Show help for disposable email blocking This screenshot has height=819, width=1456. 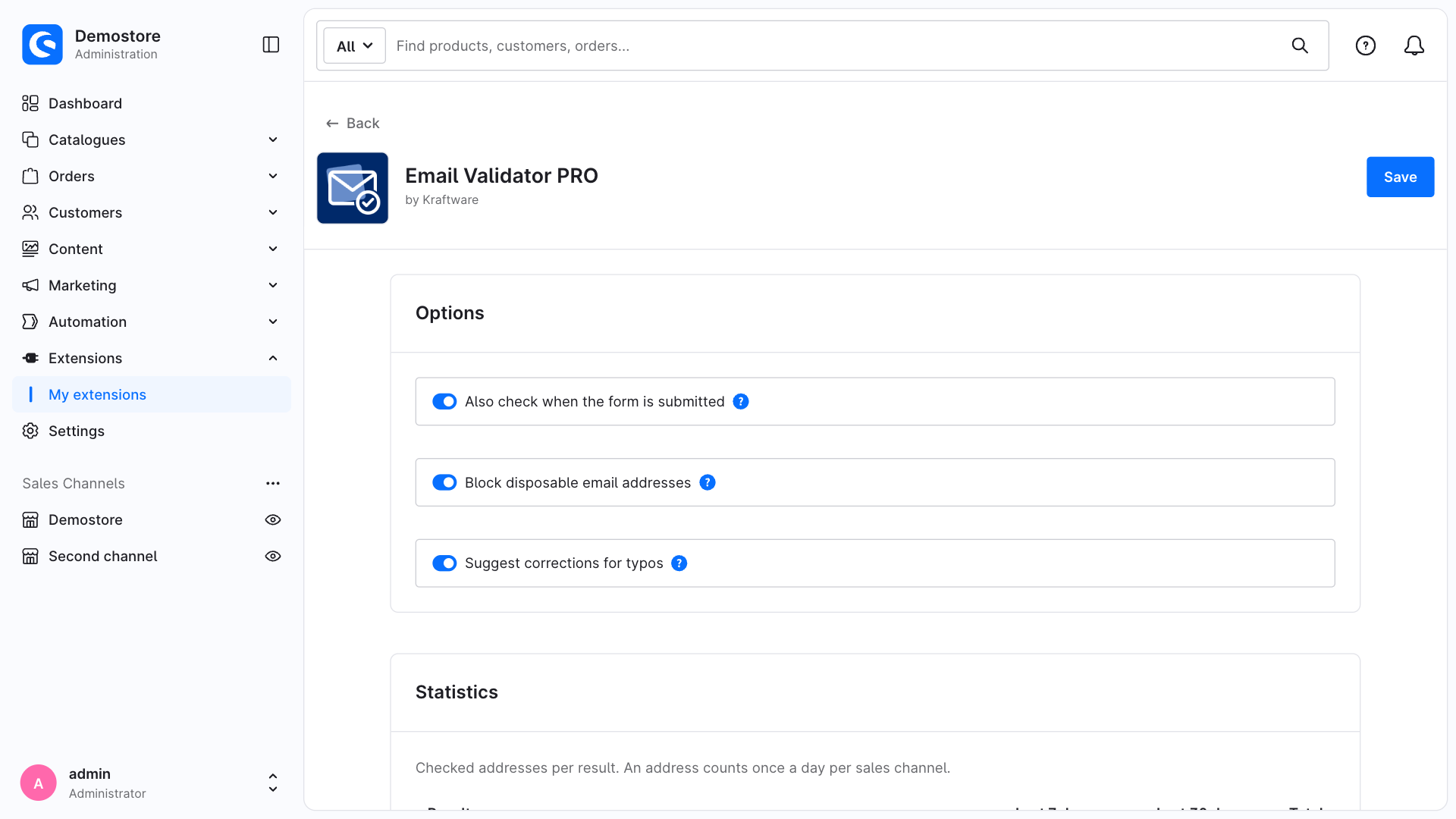point(708,482)
